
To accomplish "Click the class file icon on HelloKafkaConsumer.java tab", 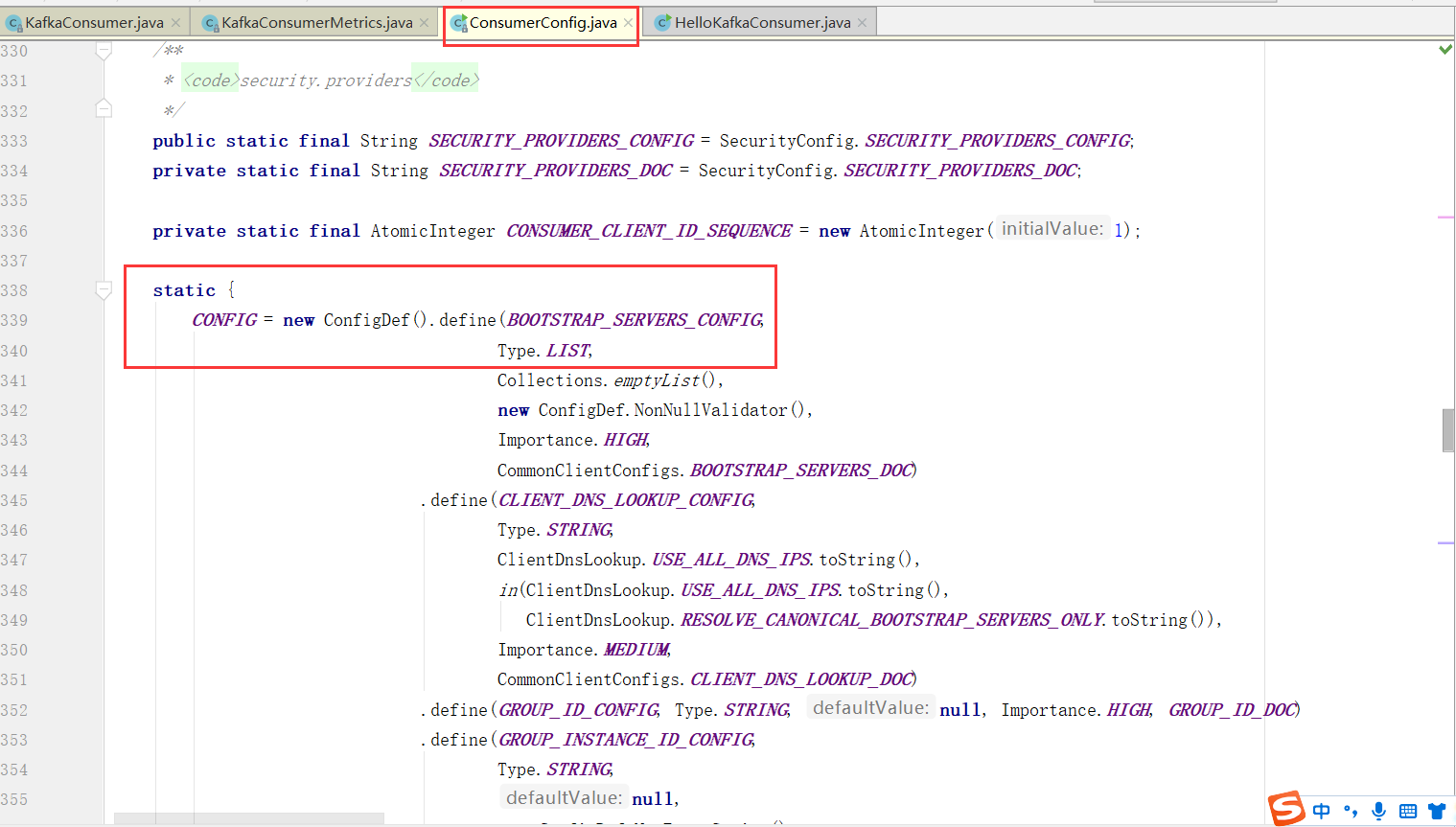I will coord(662,23).
